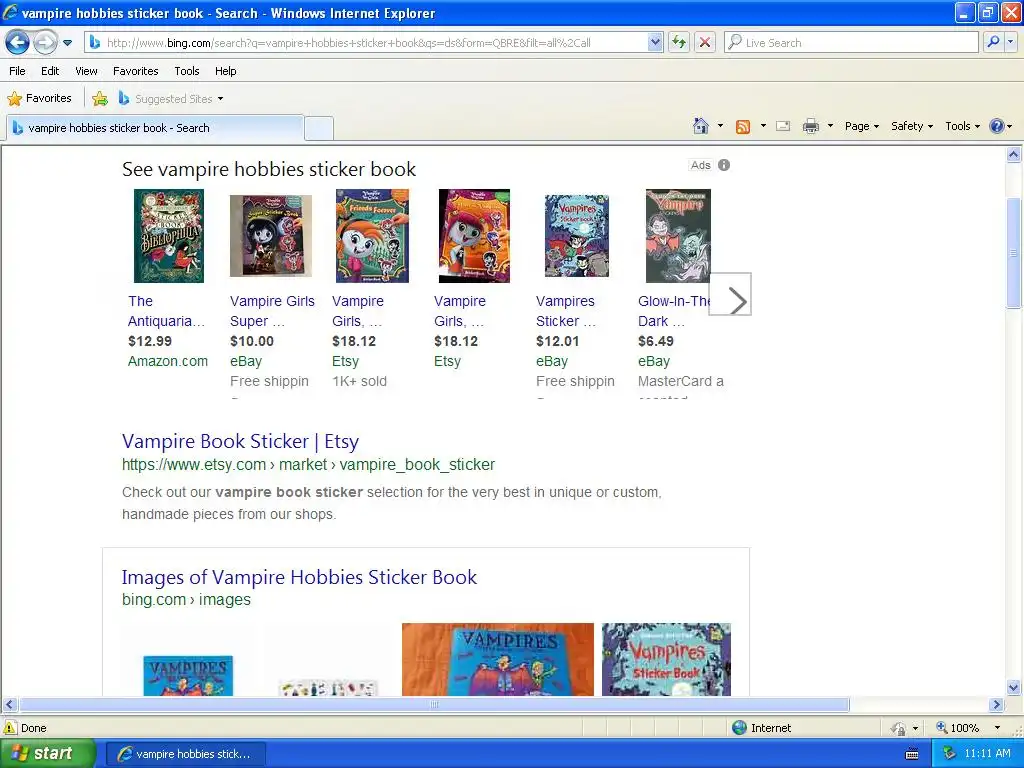
Task: Click the vertical scrollbar up arrow
Action: [1014, 155]
